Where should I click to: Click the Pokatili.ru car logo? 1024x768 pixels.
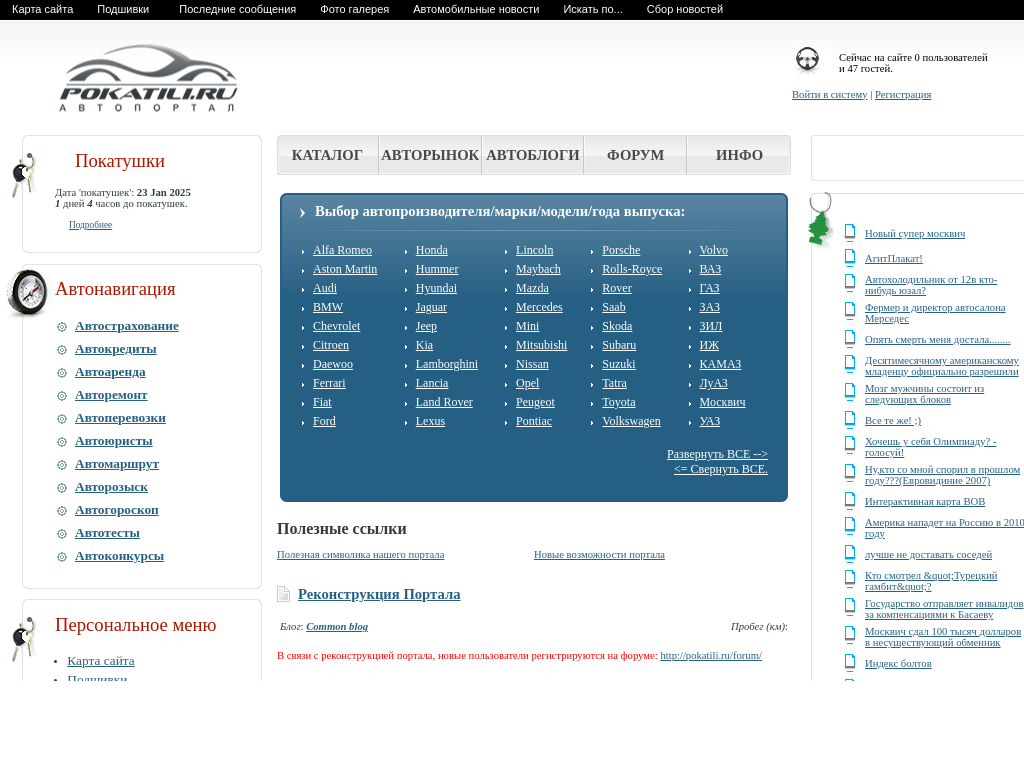coord(148,78)
